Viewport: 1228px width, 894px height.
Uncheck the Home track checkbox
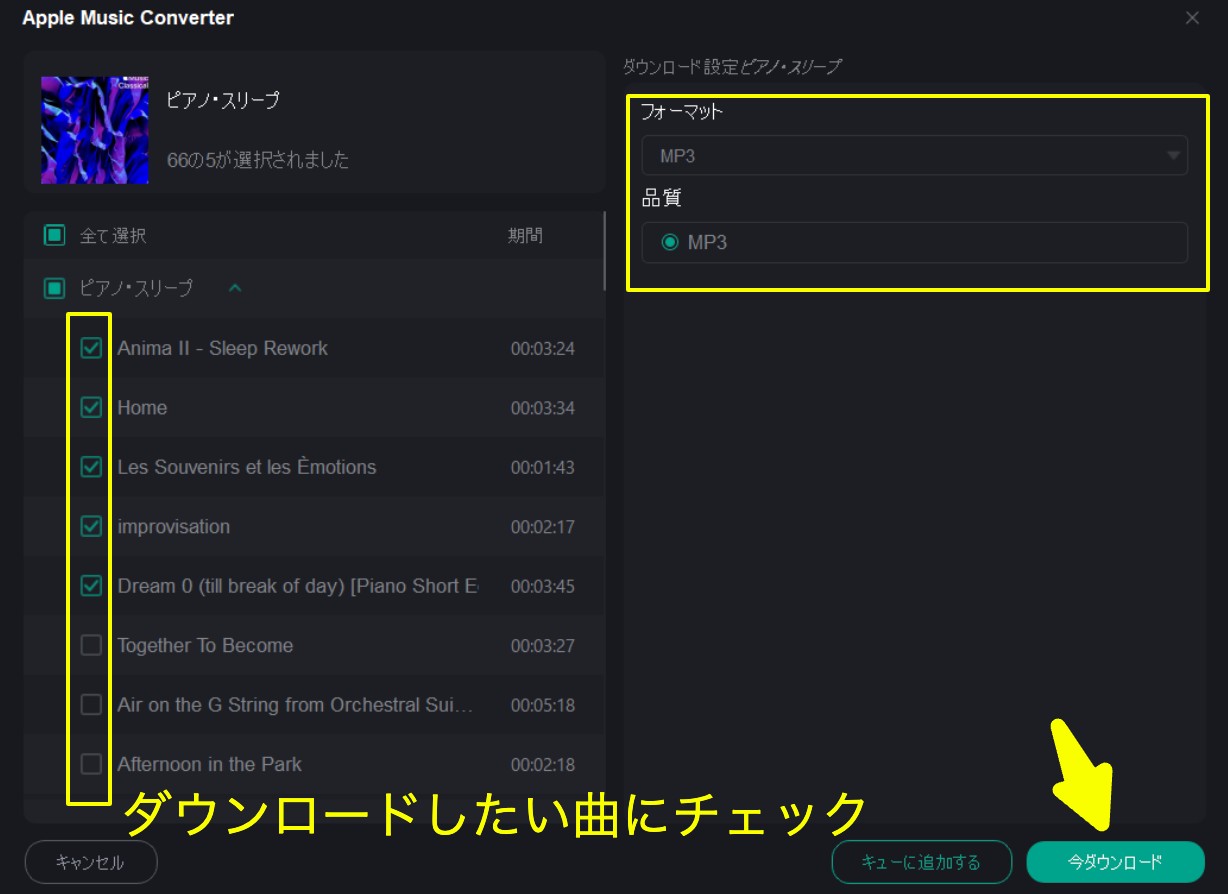91,407
